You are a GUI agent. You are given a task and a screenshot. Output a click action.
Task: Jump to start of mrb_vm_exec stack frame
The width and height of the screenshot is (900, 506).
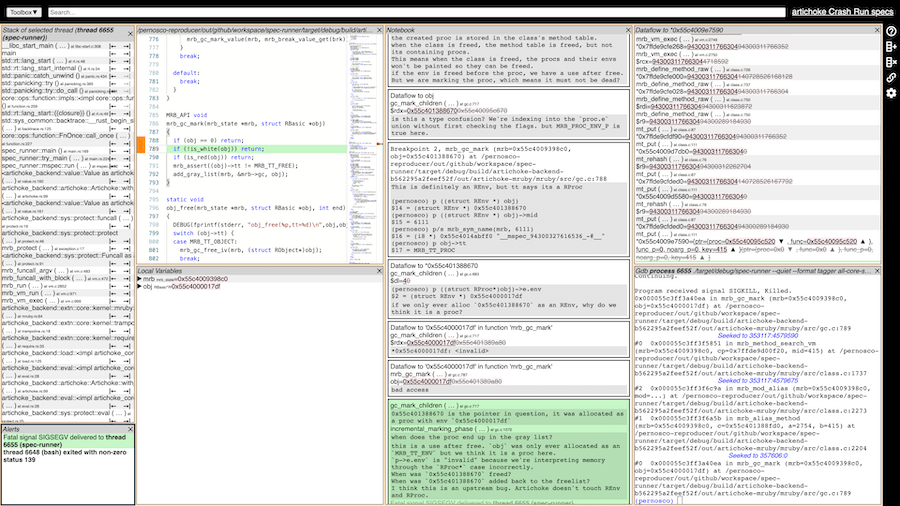[x=112, y=301]
